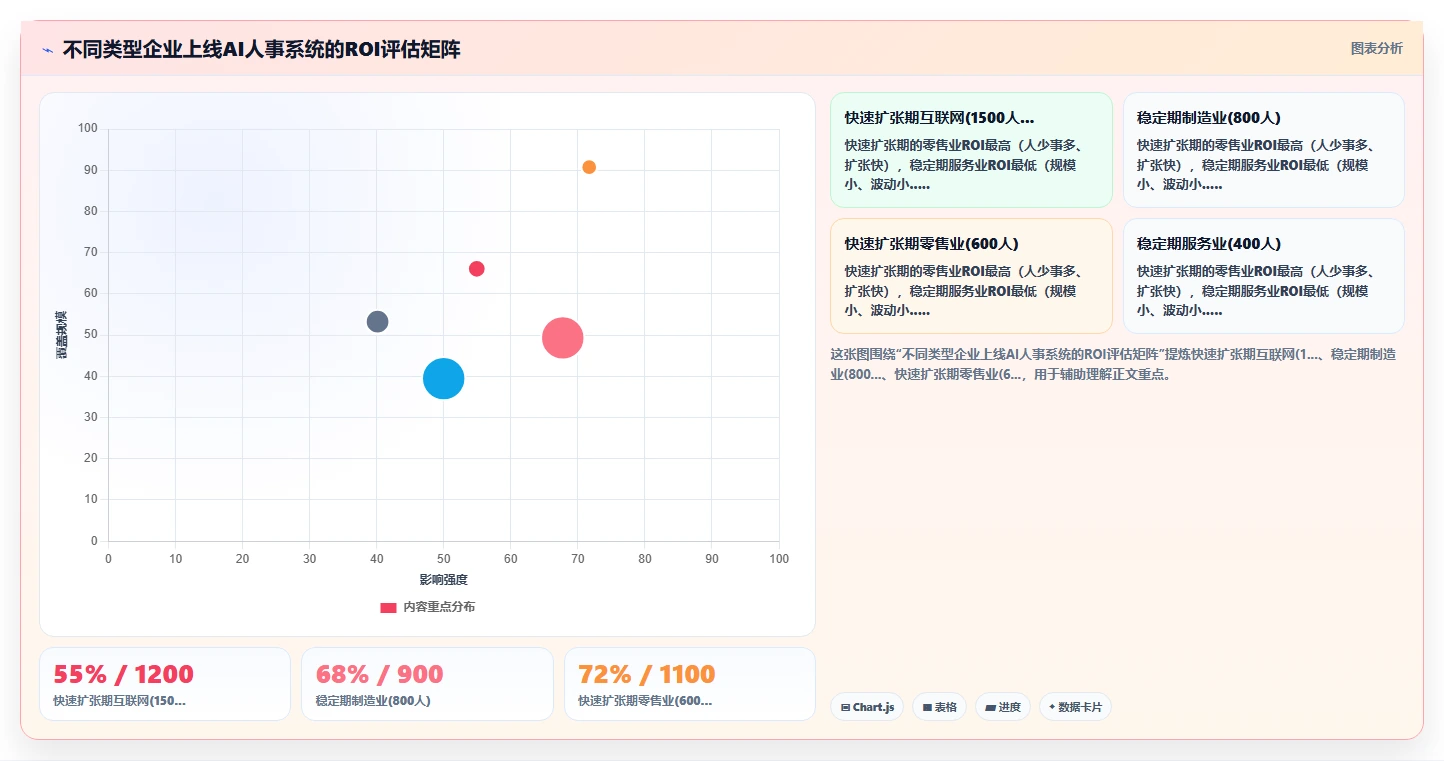Toggle the 内容重点分布 legend color box
Image resolution: width=1444 pixels, height=761 pixels.
coord(388,608)
